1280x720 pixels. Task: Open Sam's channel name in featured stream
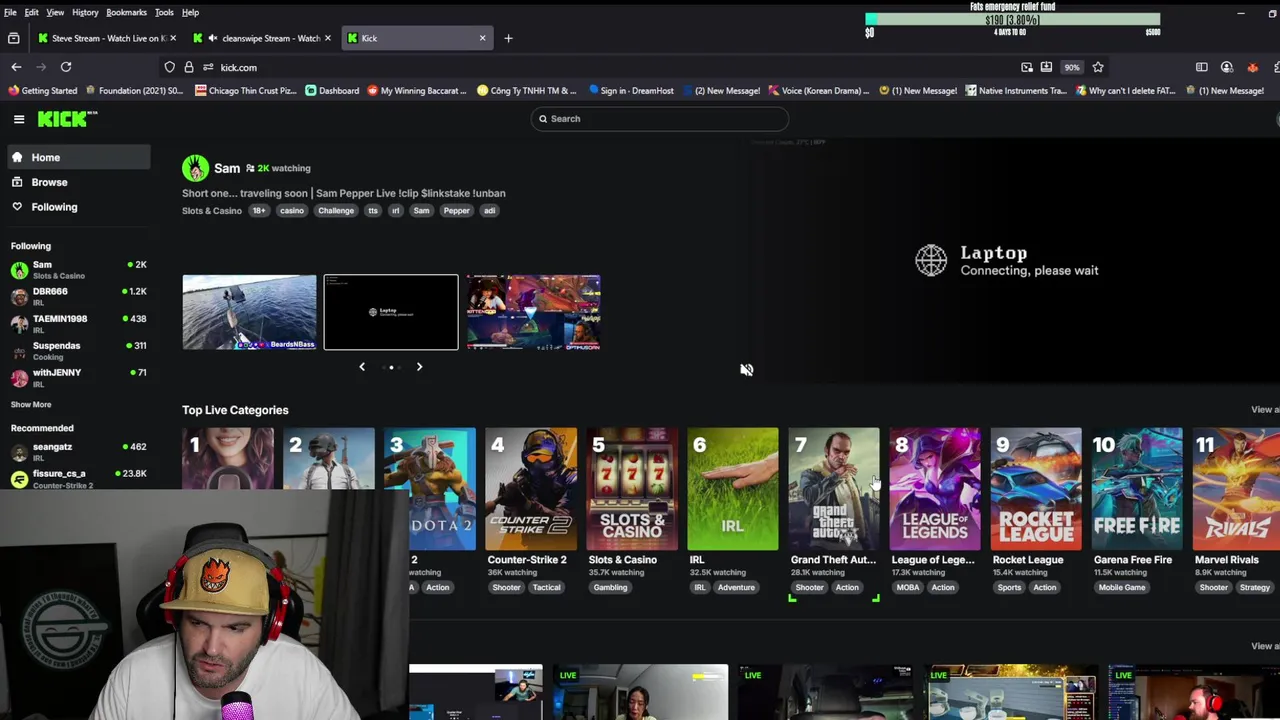tap(227, 168)
